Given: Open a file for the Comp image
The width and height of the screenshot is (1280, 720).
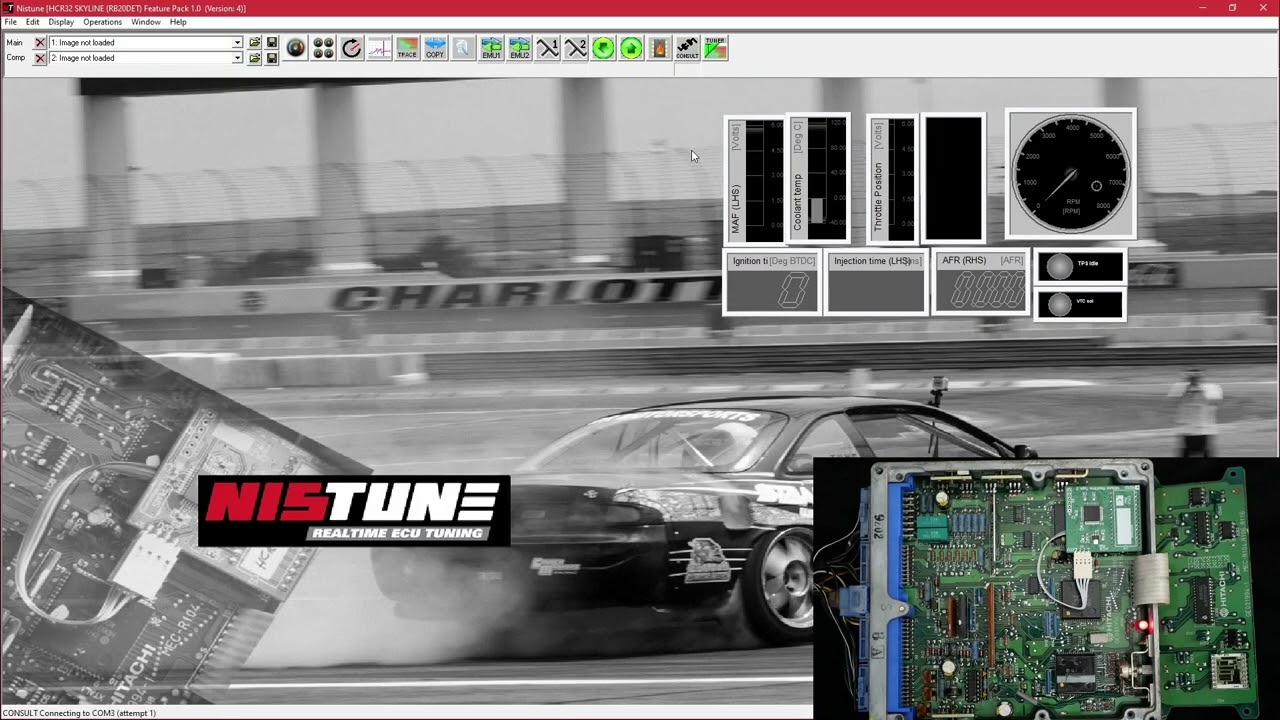Looking at the screenshot, I should click(x=255, y=58).
